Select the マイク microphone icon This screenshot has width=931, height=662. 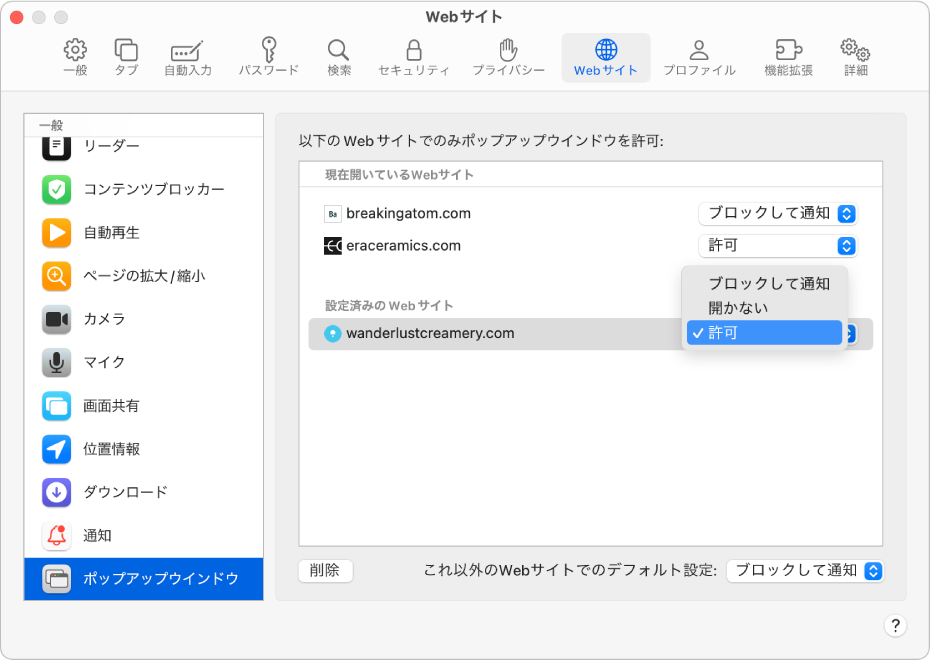pos(56,363)
